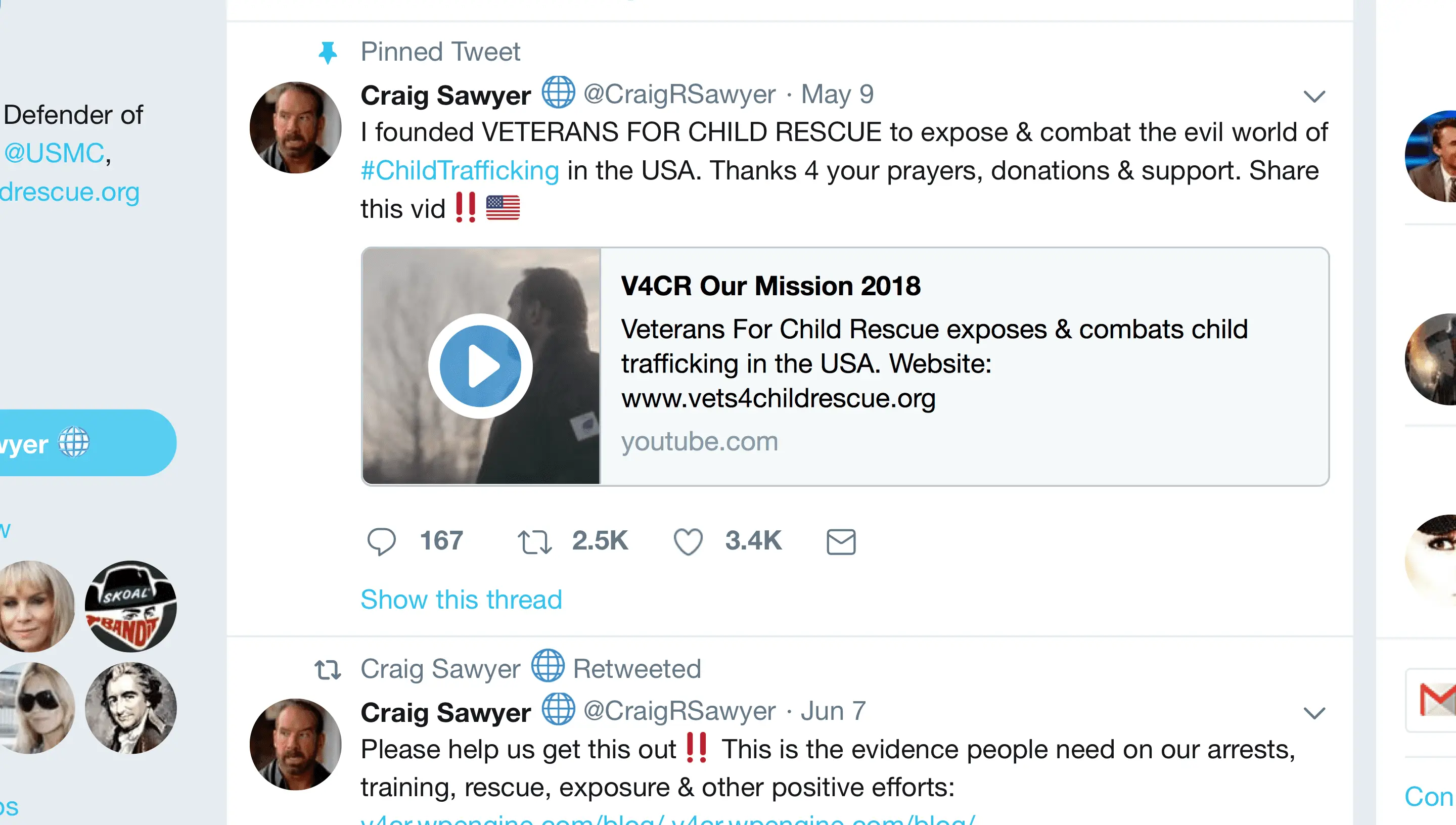Open the May 9 tweet options chevron
This screenshot has height=825, width=1456.
[1314, 97]
